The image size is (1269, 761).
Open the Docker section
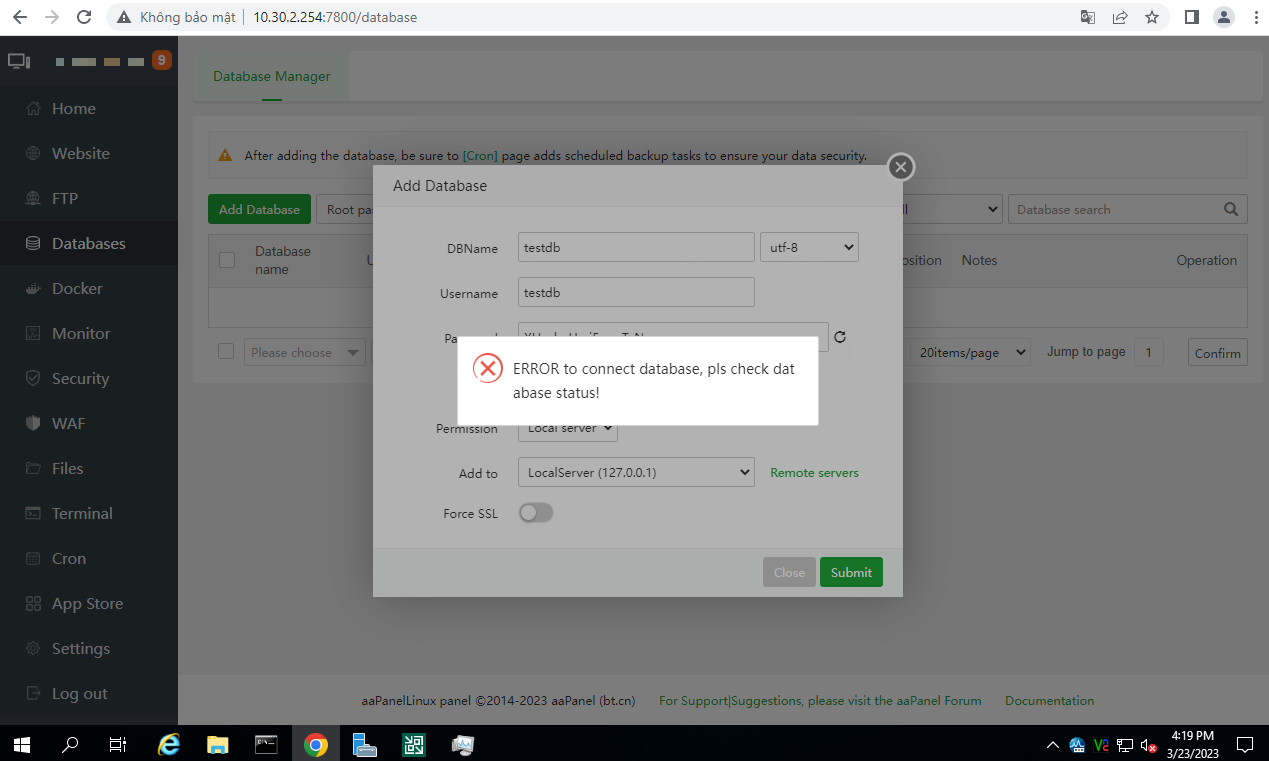(x=77, y=288)
